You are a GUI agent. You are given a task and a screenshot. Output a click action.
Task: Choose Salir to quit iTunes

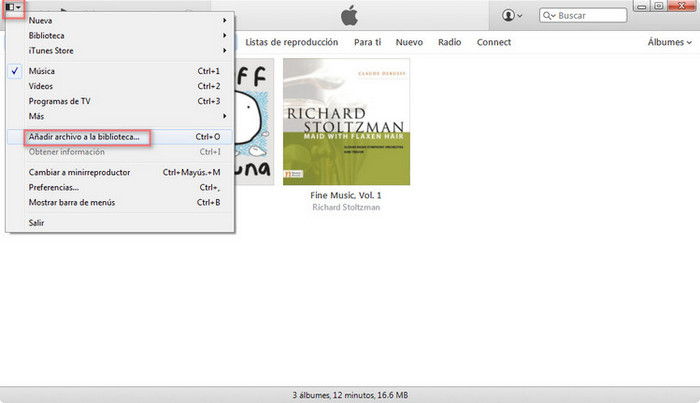[x=120, y=223]
